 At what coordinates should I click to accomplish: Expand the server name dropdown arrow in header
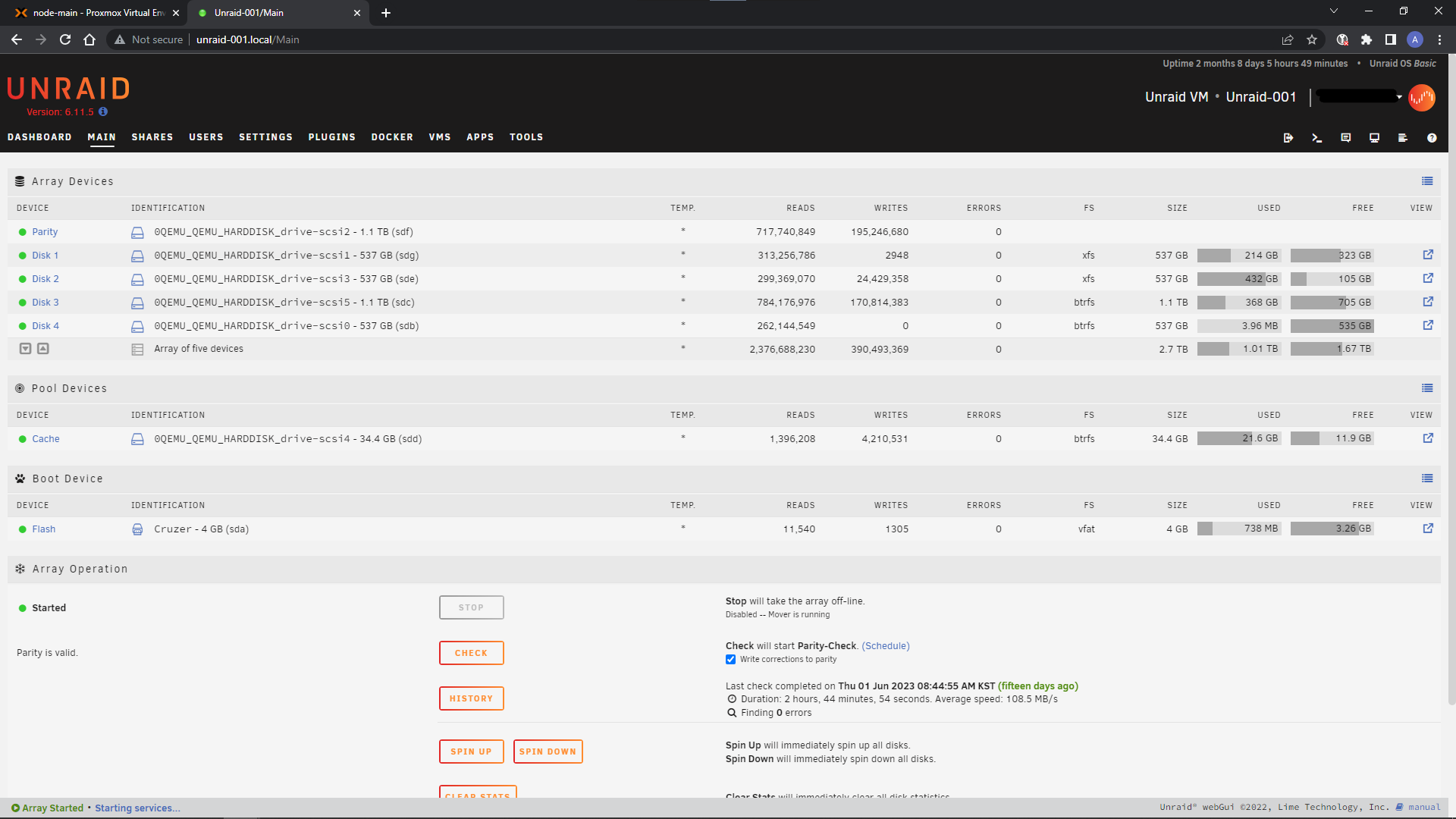coord(1399,97)
